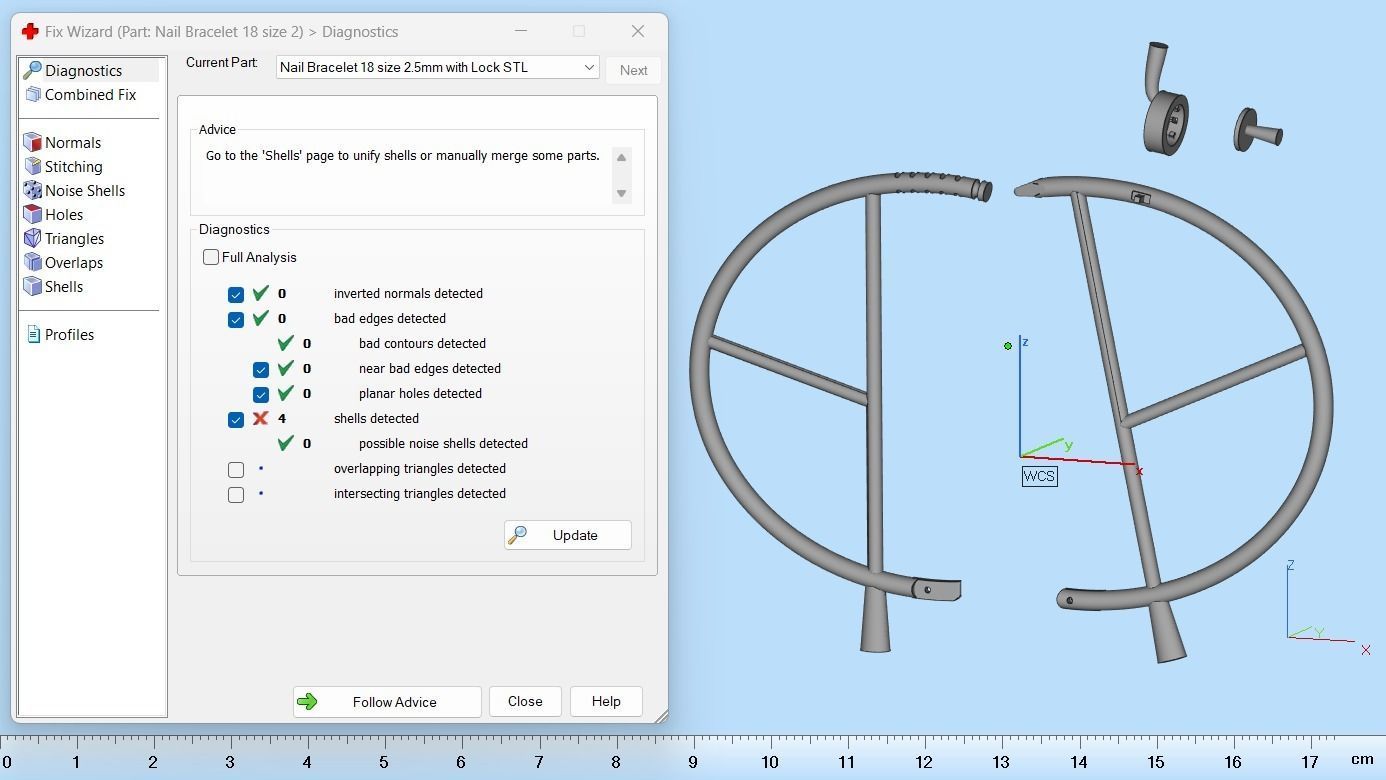Click the Advice box scroll up arrow
Viewport: 1386px width, 780px height.
click(621, 158)
